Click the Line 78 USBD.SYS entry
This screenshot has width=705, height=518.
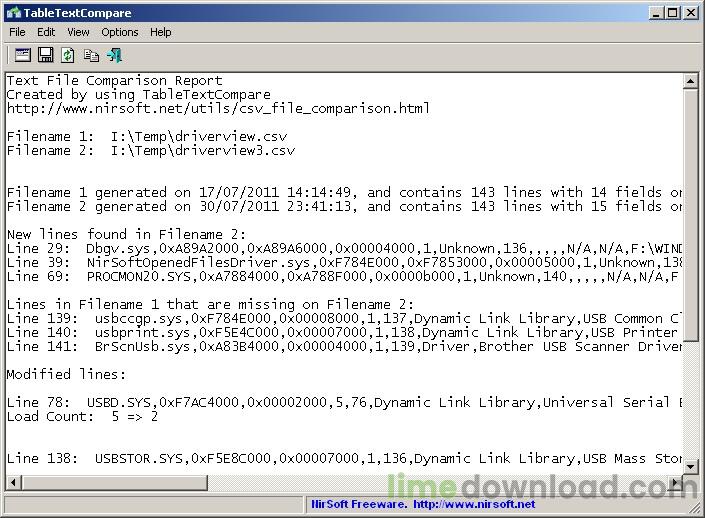(x=344, y=402)
